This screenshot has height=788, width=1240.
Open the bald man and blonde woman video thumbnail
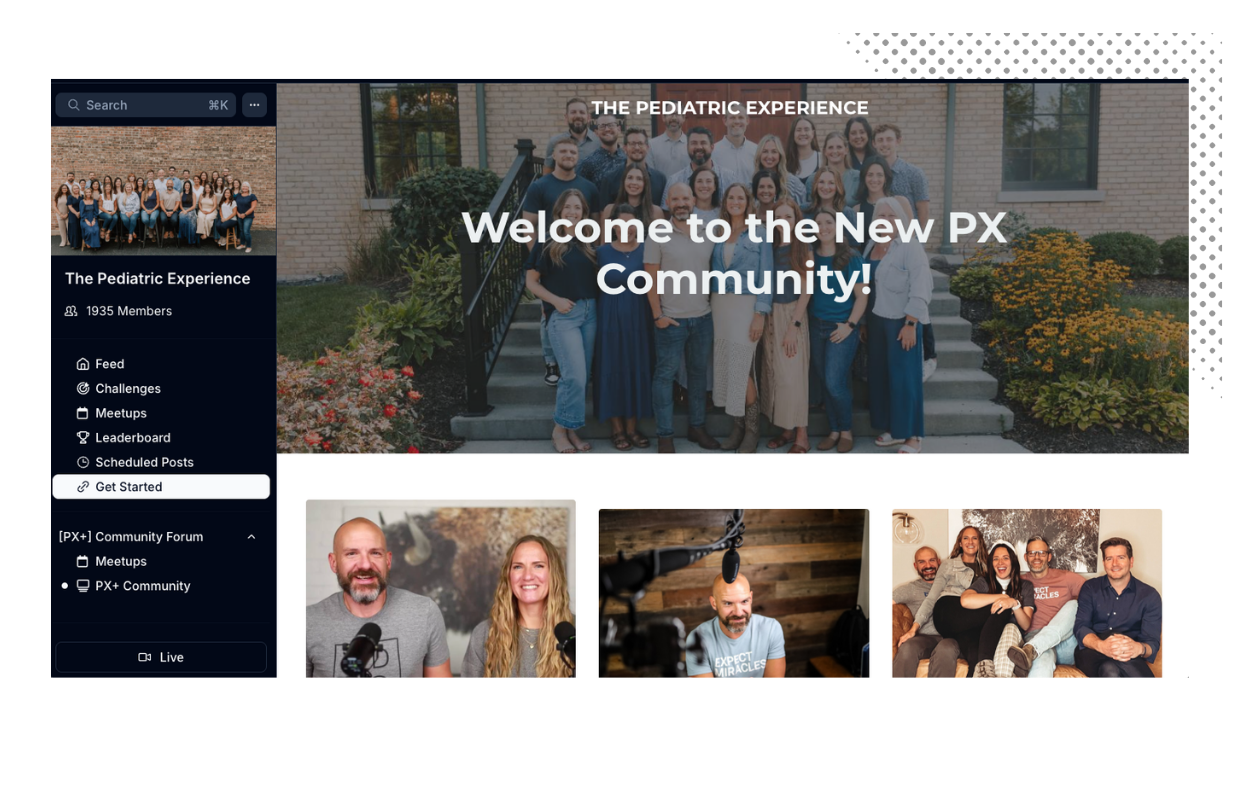(441, 588)
